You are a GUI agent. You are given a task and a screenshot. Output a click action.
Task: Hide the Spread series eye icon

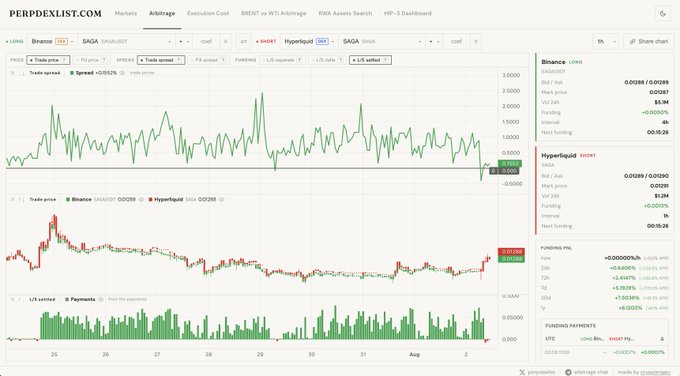click(122, 73)
